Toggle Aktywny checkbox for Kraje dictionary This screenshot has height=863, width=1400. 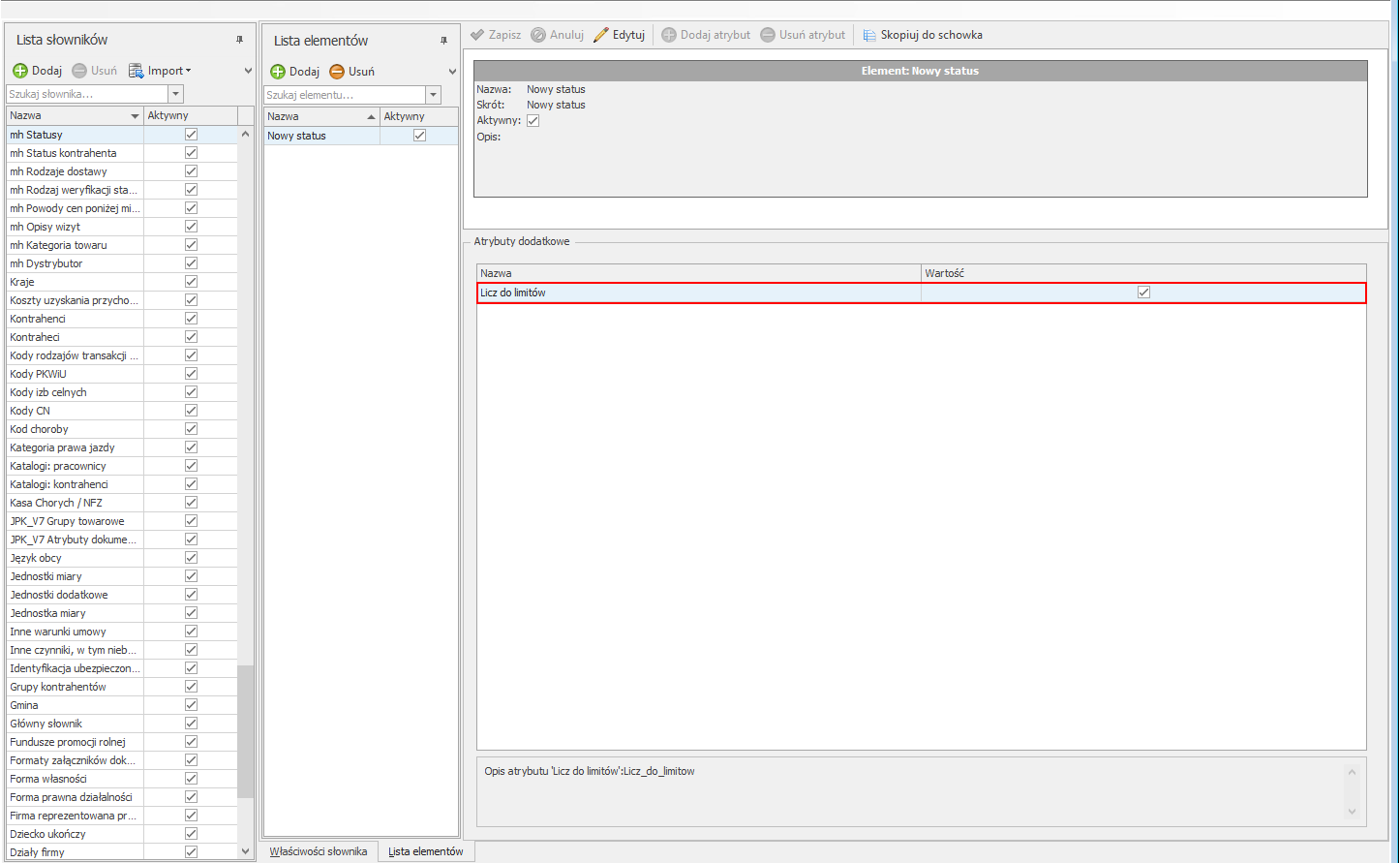coord(191,282)
